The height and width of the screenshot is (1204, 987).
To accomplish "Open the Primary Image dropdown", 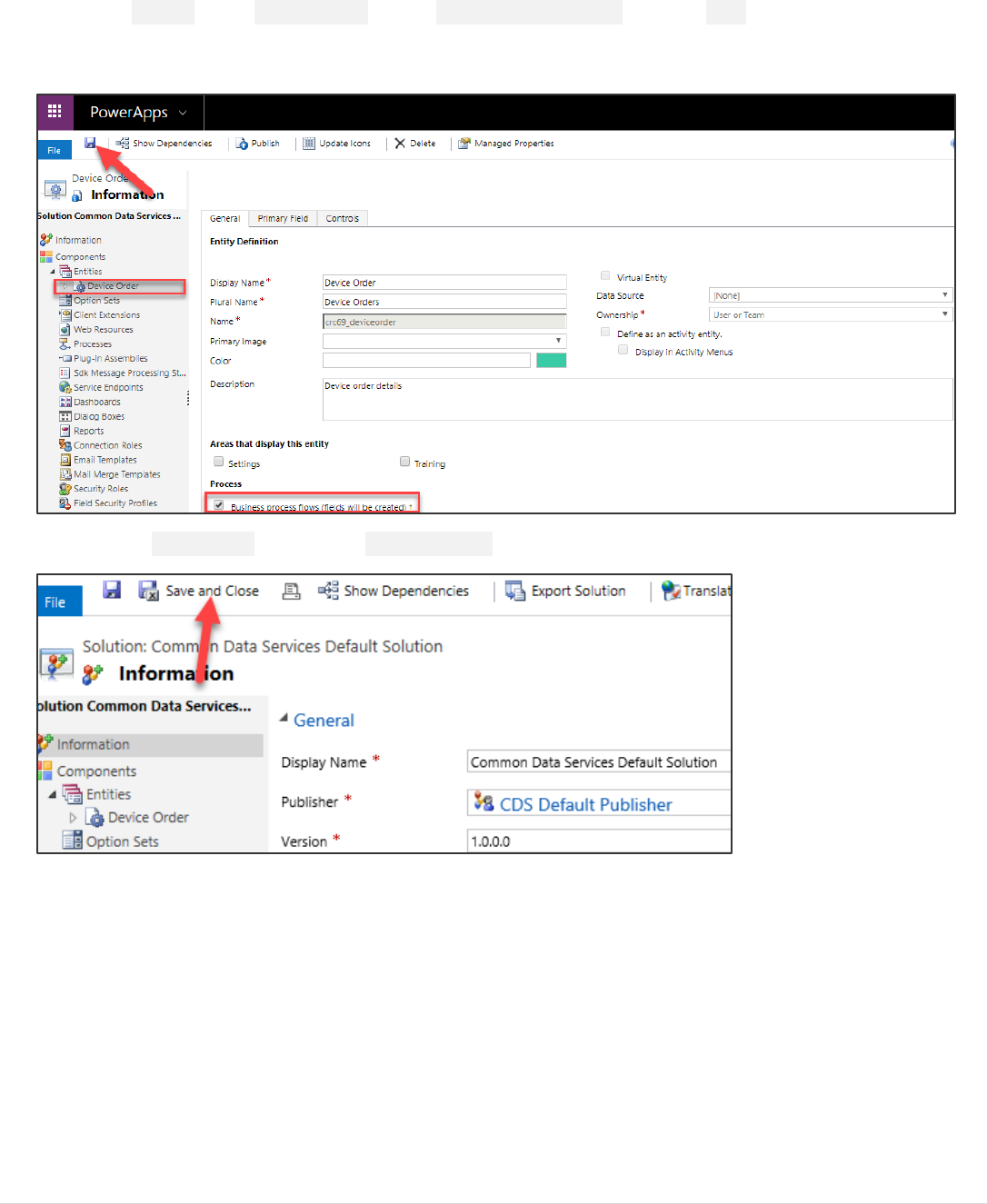I will 444,341.
